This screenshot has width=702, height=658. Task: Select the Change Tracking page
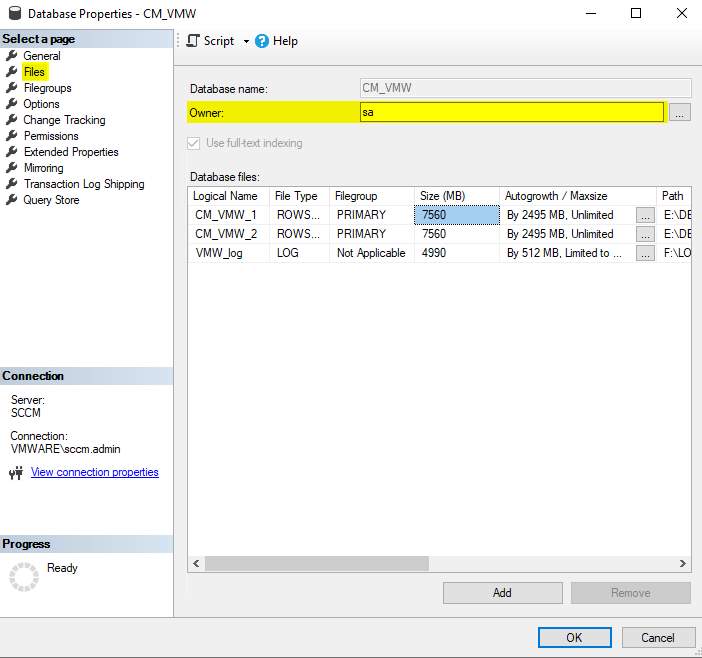pos(64,120)
